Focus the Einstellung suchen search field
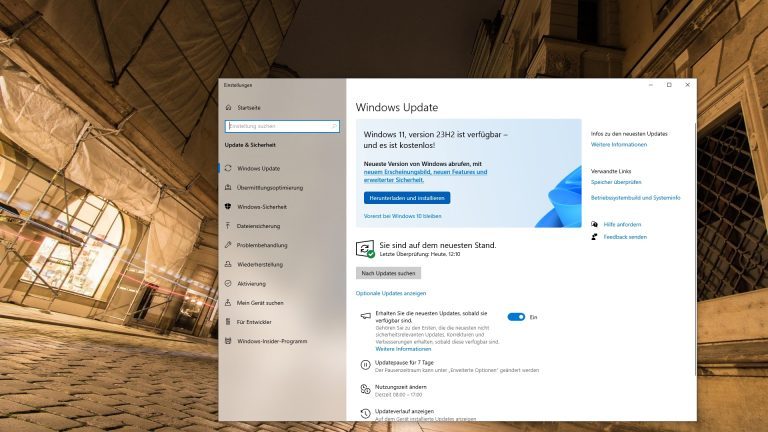Viewport: 768px width, 432px height. pyautogui.click(x=282, y=126)
